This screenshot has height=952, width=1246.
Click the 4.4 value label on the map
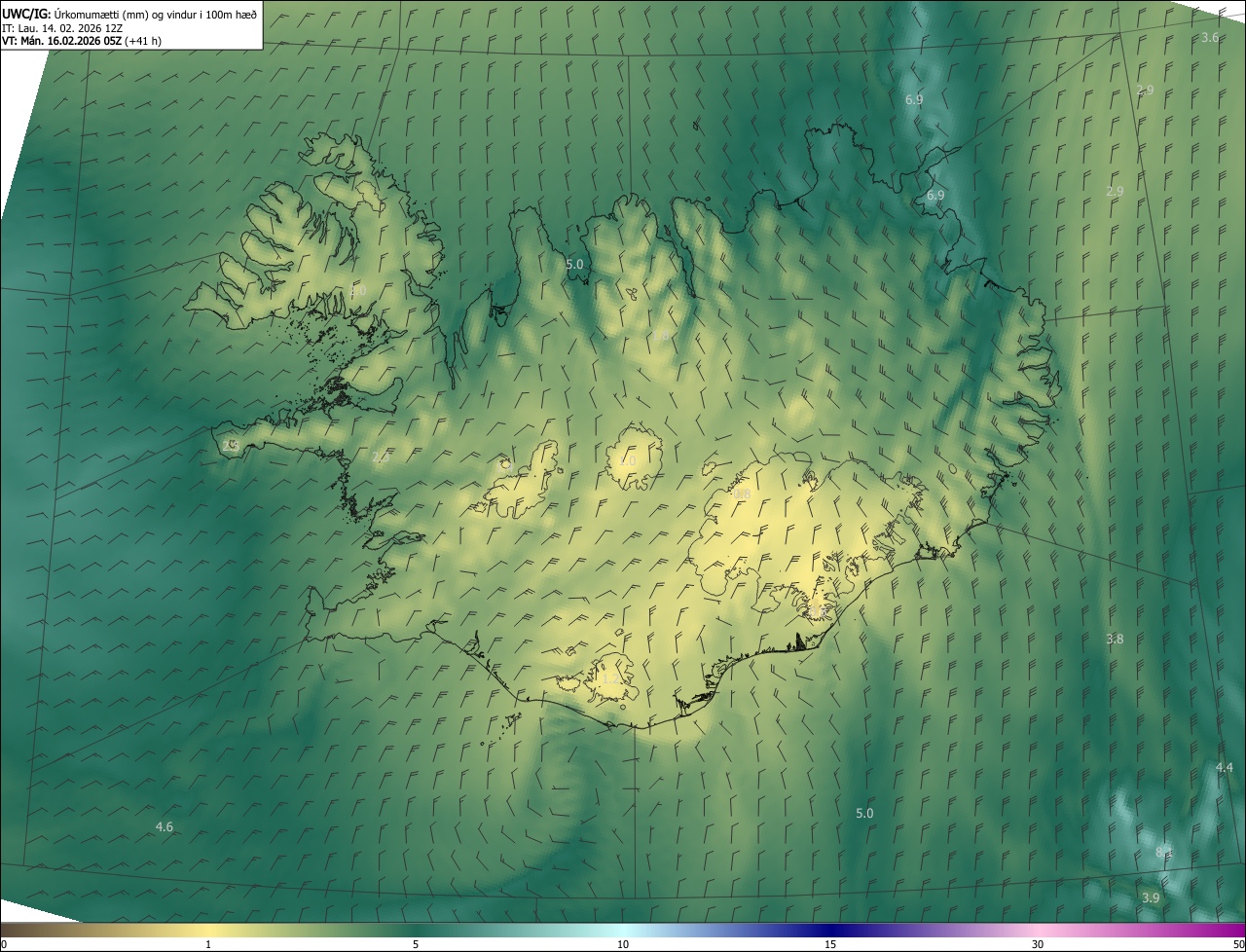[x=1225, y=768]
